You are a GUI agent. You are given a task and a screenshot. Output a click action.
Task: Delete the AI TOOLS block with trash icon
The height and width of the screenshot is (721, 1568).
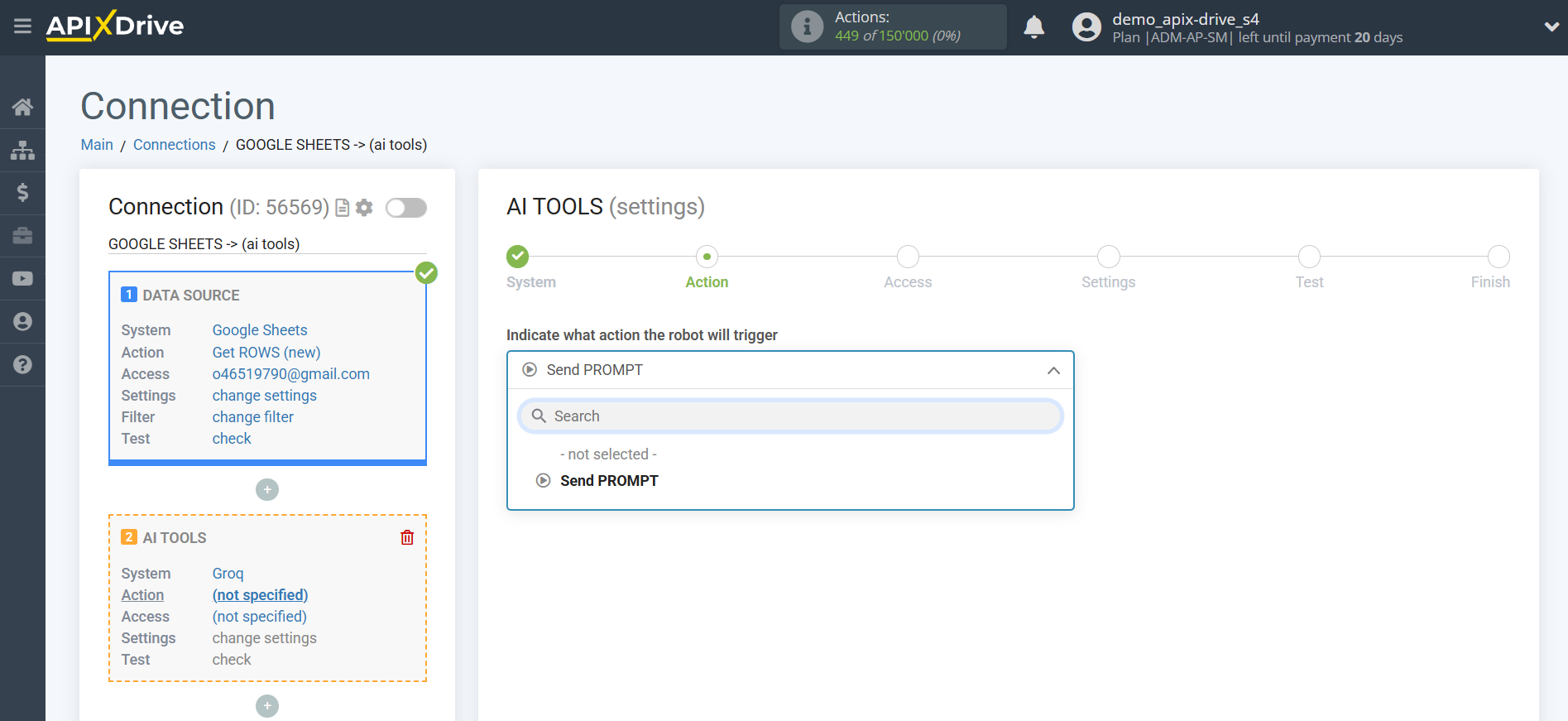coord(406,538)
